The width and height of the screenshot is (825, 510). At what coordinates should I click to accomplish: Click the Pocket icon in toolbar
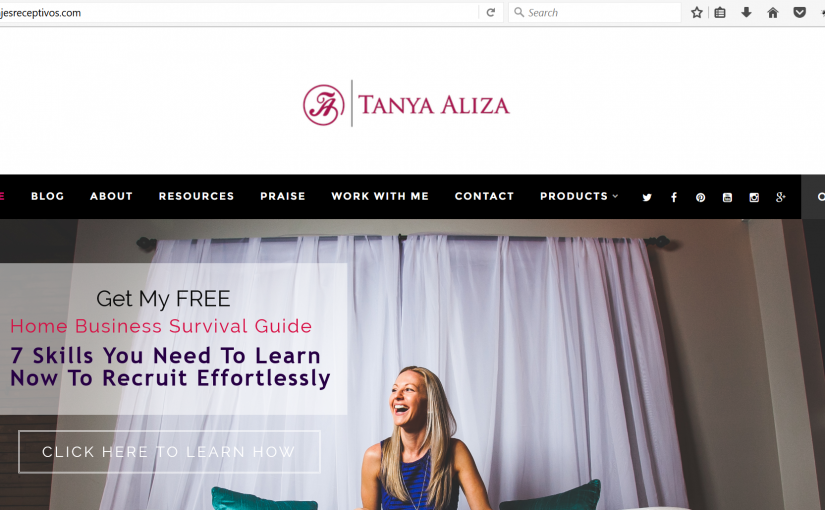(799, 13)
